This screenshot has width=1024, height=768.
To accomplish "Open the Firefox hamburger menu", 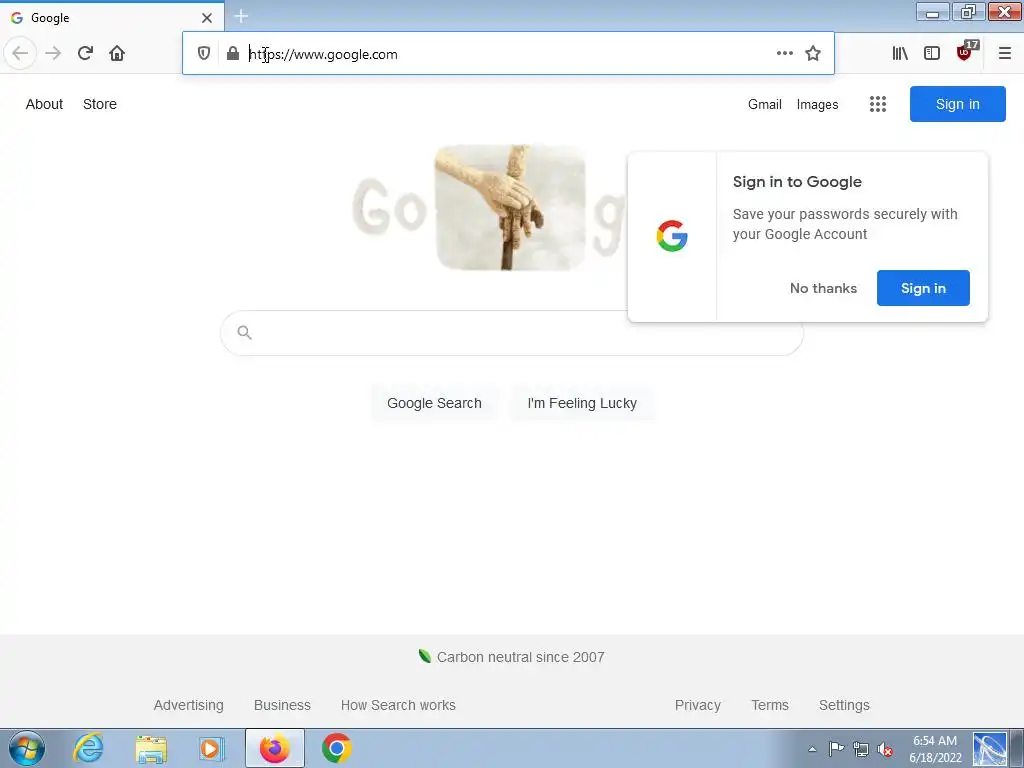I will point(1005,54).
